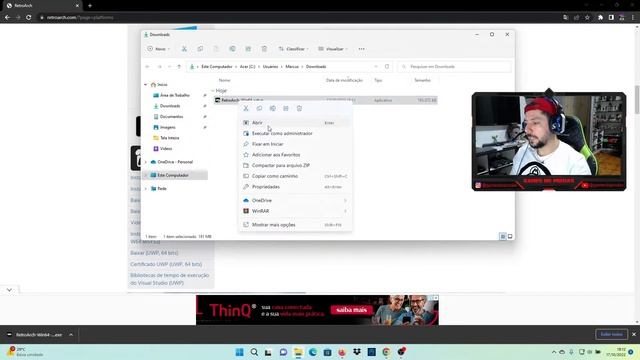Viewport: 640px width, 360px height.
Task: Click the Share icon in Explorer toolbar
Action: click(248, 49)
